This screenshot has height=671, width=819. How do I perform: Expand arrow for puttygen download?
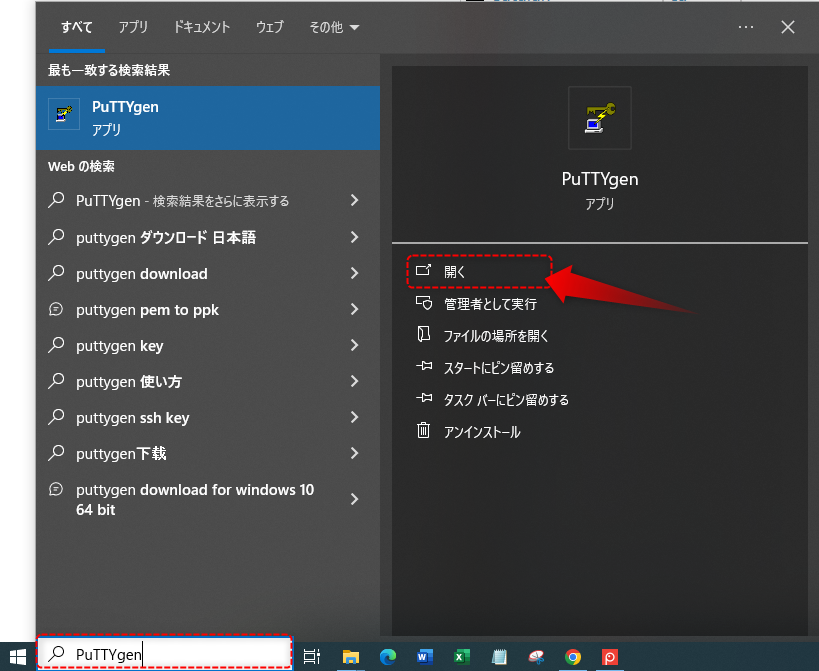(x=355, y=273)
